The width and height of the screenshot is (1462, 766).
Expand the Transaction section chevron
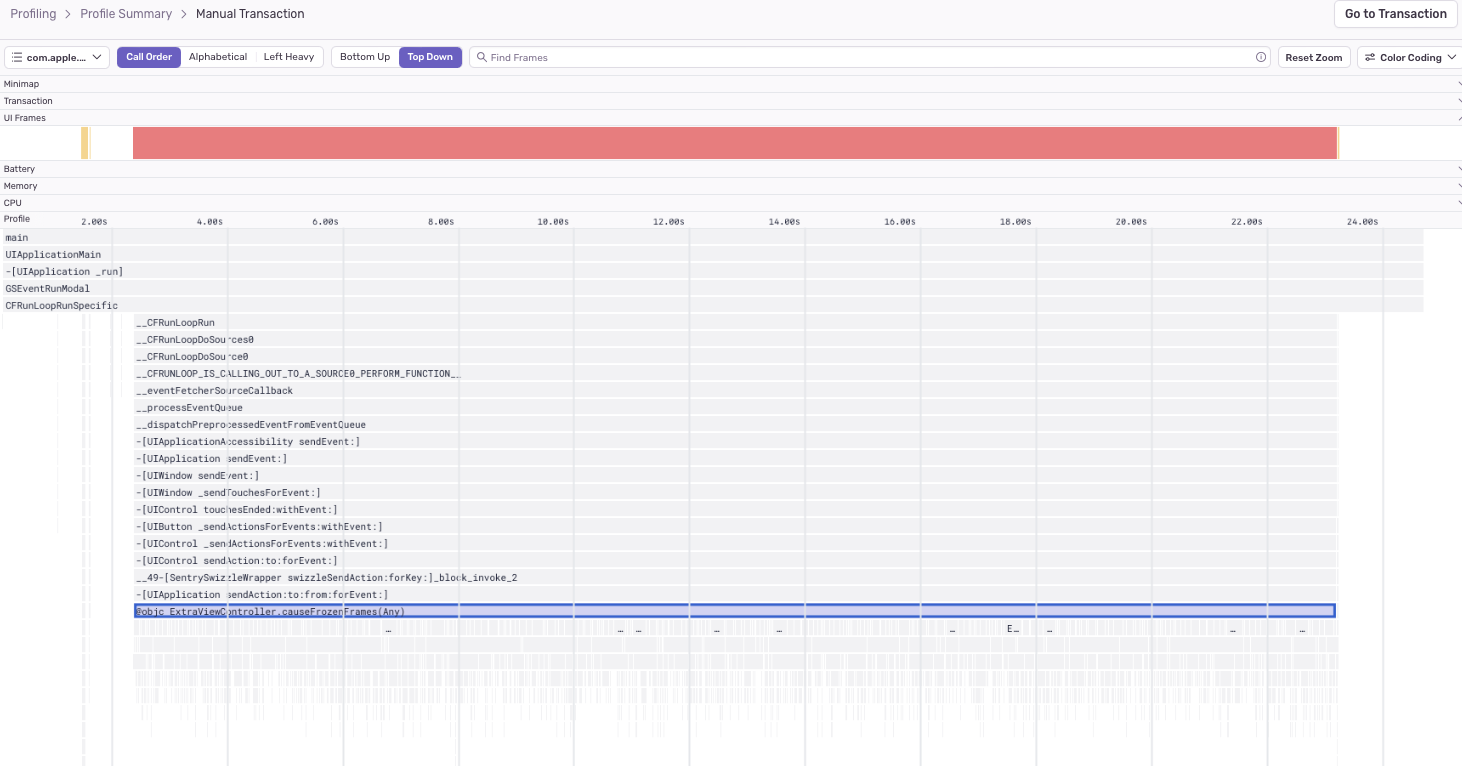pos(1456,101)
